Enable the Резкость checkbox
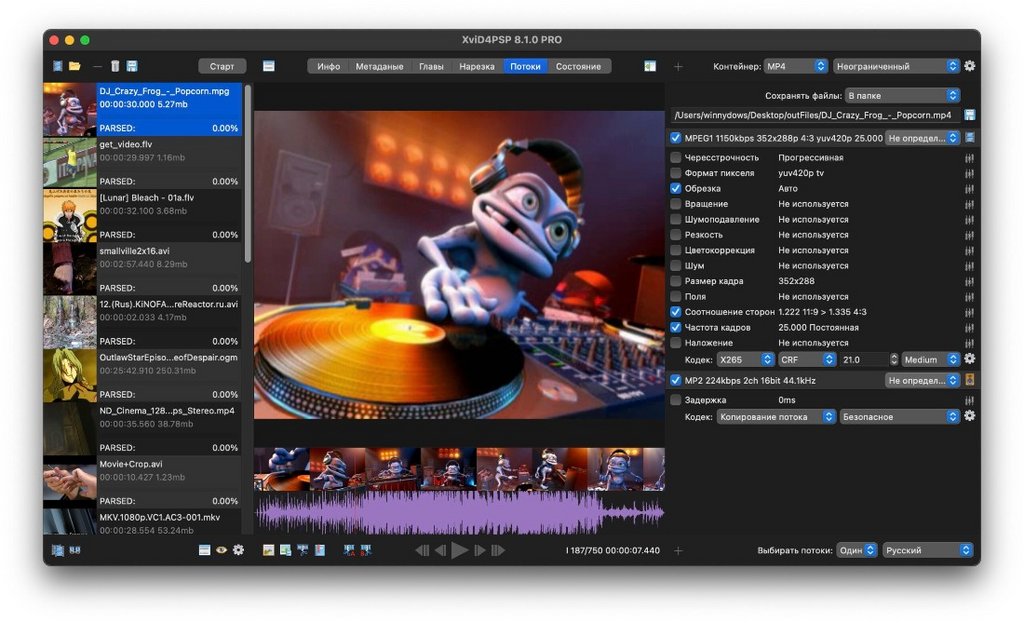This screenshot has height=623, width=1024. (676, 234)
